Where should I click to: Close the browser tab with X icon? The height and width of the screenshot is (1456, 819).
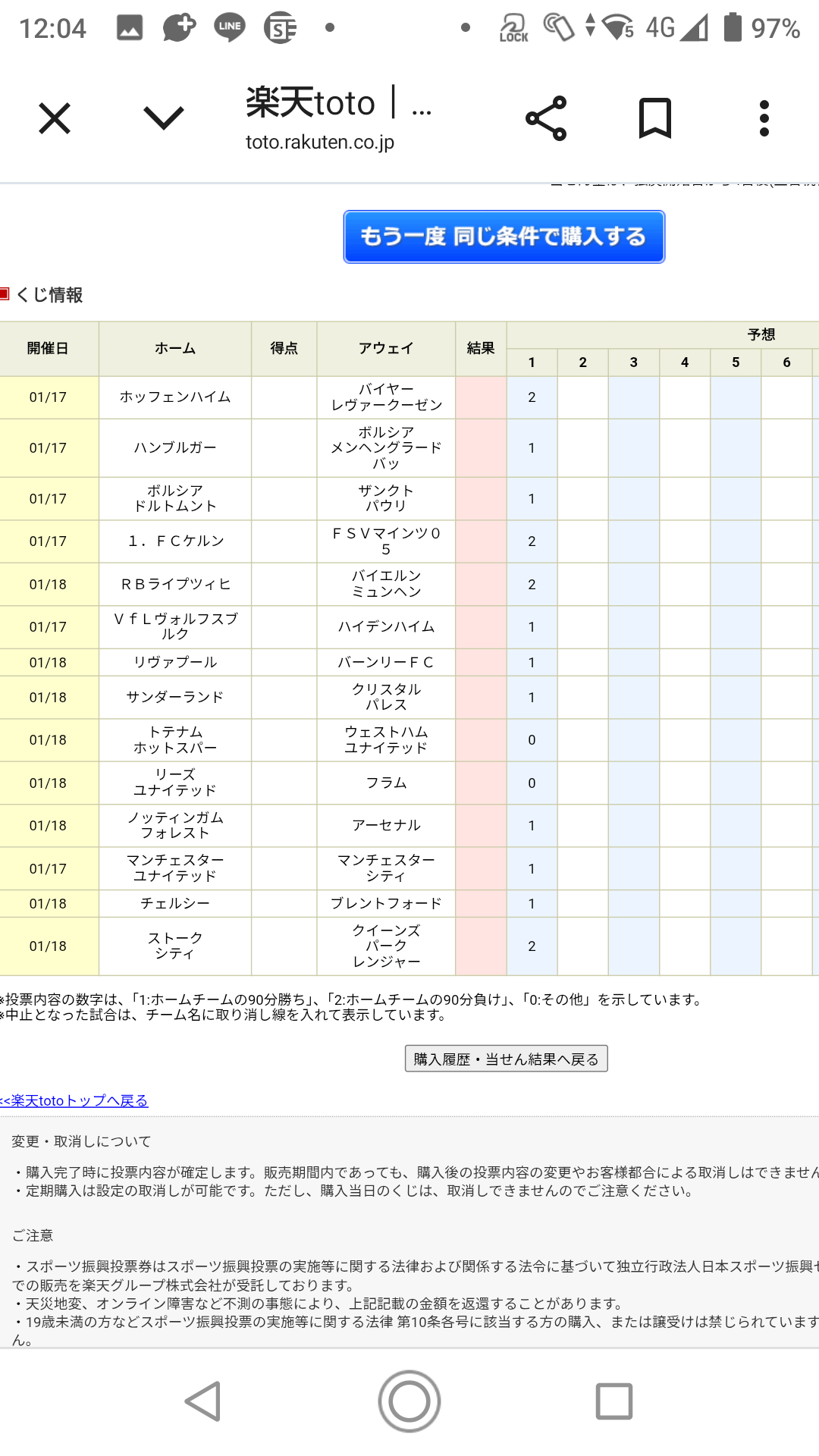[55, 118]
